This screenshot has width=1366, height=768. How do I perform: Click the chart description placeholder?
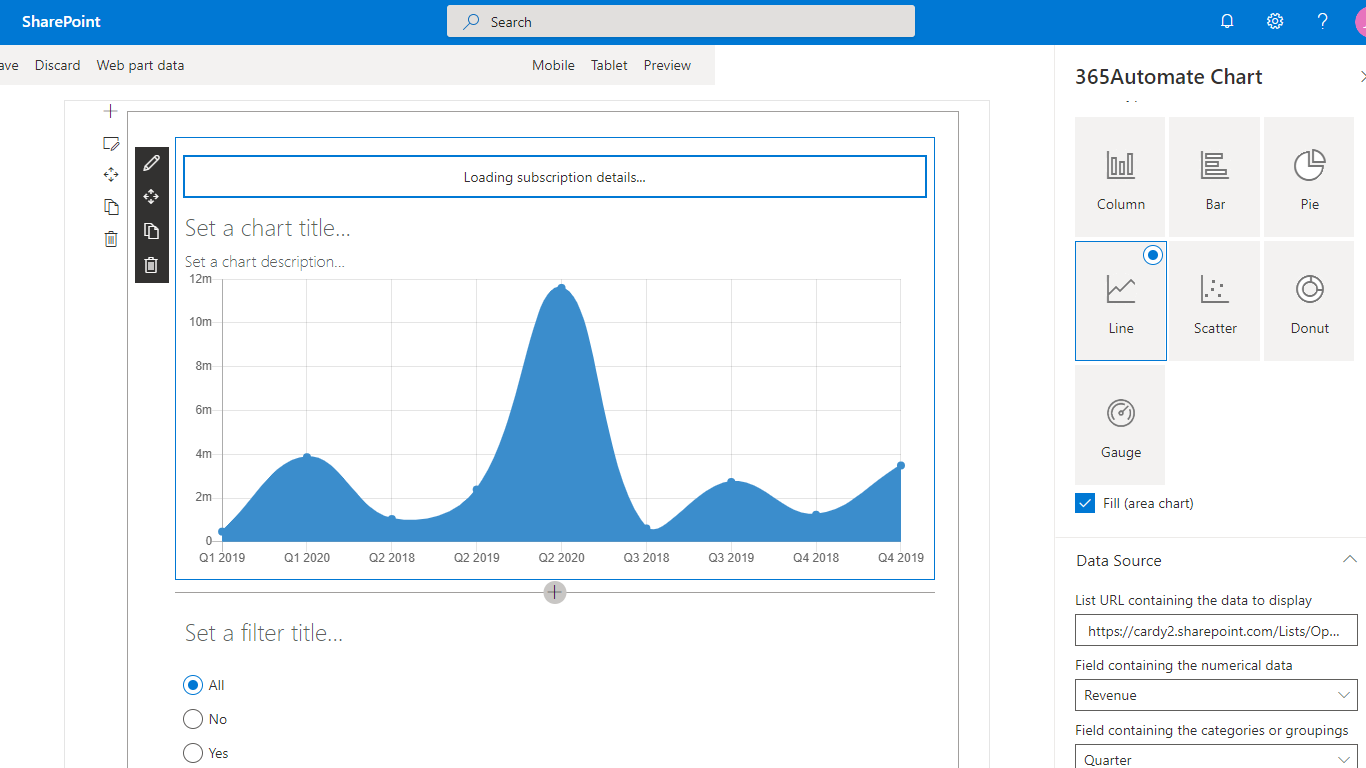tap(264, 262)
